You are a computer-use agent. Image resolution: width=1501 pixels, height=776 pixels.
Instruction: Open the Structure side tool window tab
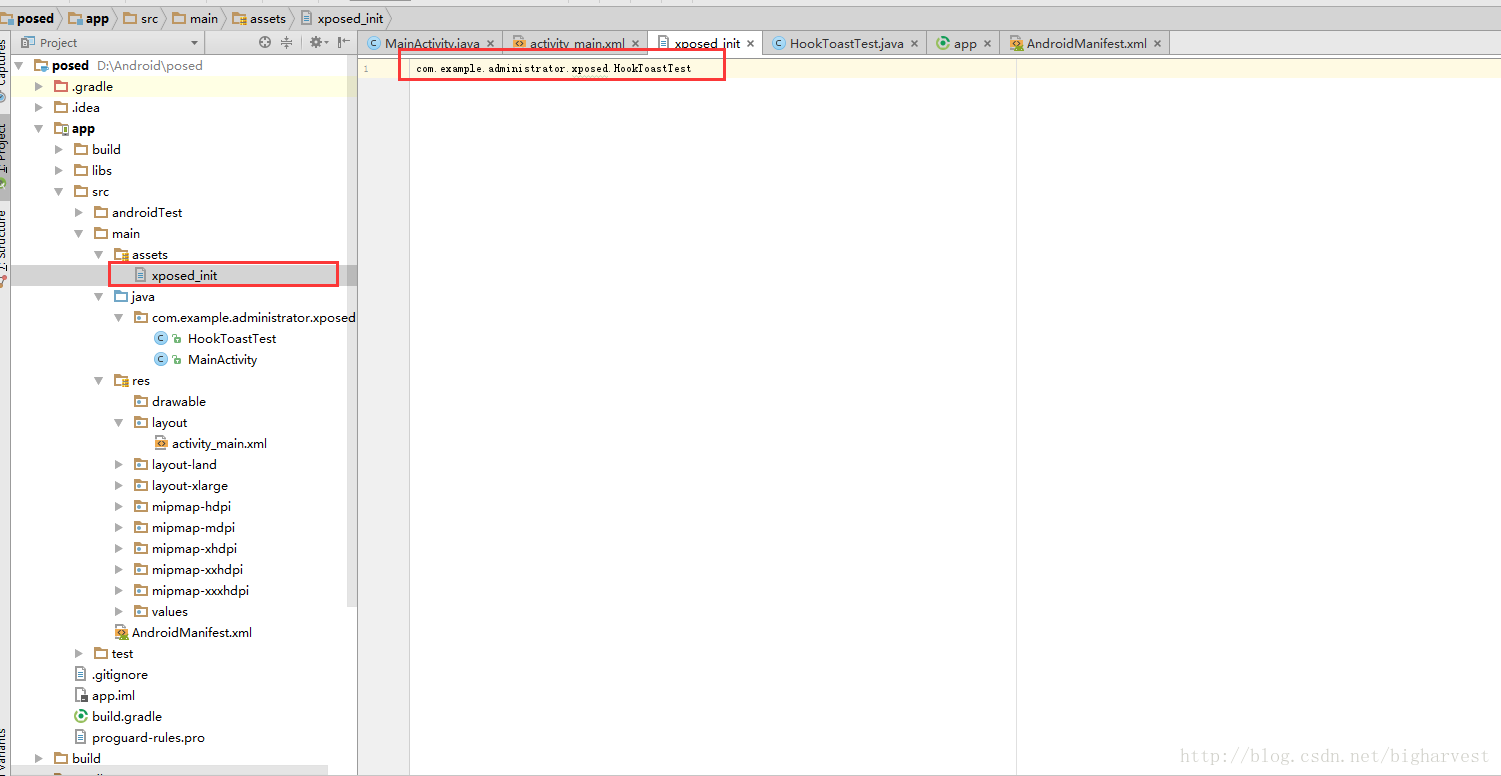click(4, 246)
